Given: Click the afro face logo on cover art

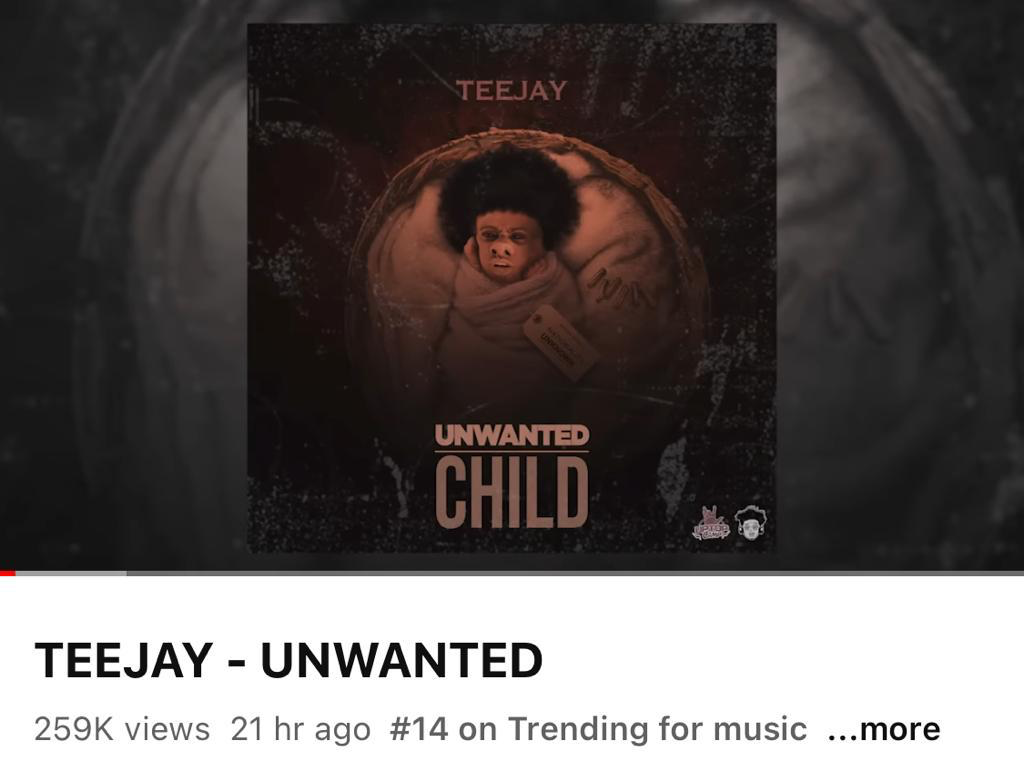Looking at the screenshot, I should (x=752, y=523).
